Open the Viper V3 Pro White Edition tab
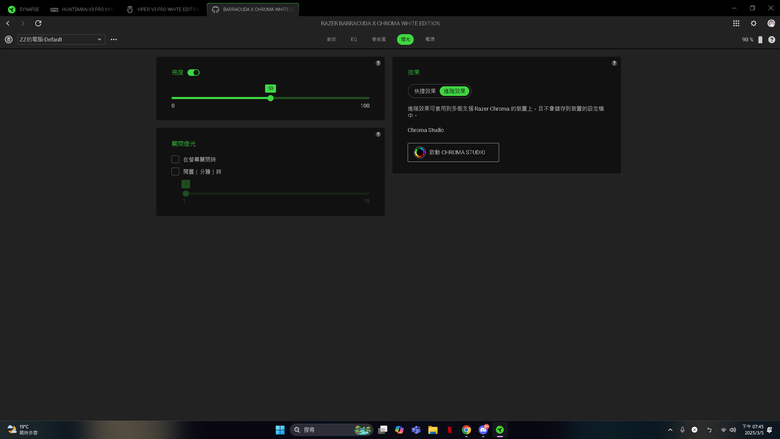The image size is (780, 439). point(163,9)
